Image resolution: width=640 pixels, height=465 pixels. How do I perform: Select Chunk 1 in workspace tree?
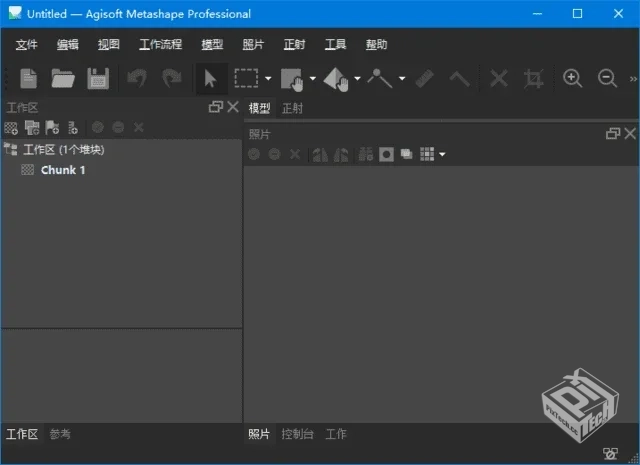click(x=63, y=170)
